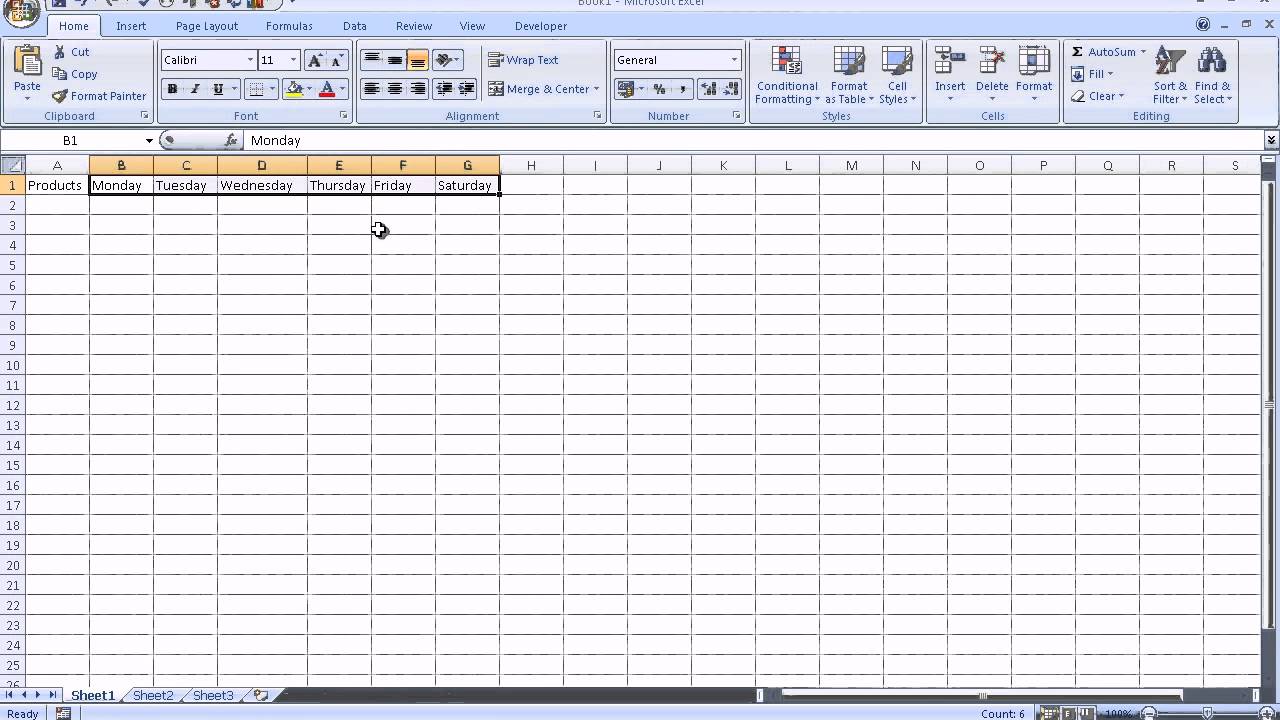Apply the fill color bucket
Viewport: 1280px width, 720px height.
(x=294, y=89)
